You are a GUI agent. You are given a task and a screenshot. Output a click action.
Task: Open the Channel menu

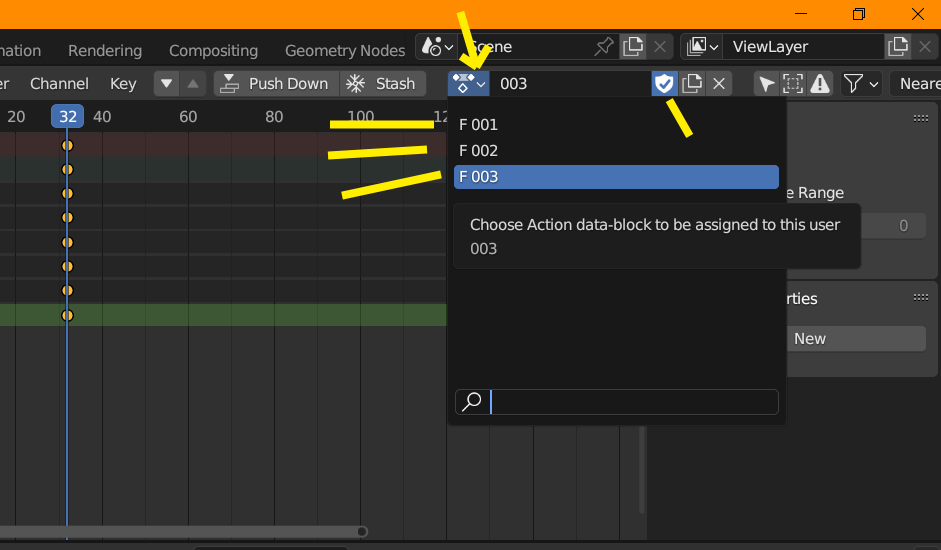pyautogui.click(x=59, y=84)
